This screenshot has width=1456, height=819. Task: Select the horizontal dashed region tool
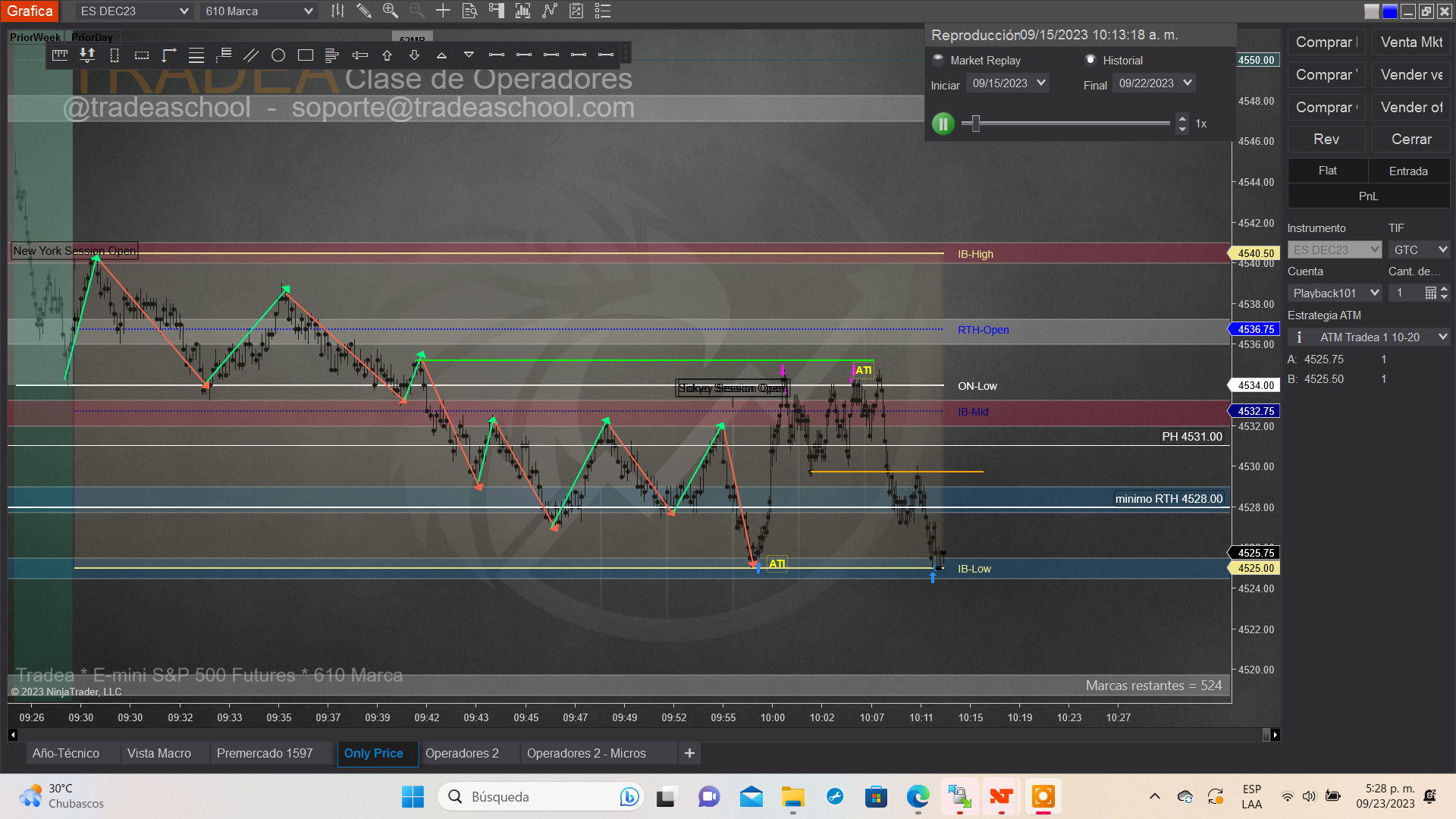click(142, 55)
